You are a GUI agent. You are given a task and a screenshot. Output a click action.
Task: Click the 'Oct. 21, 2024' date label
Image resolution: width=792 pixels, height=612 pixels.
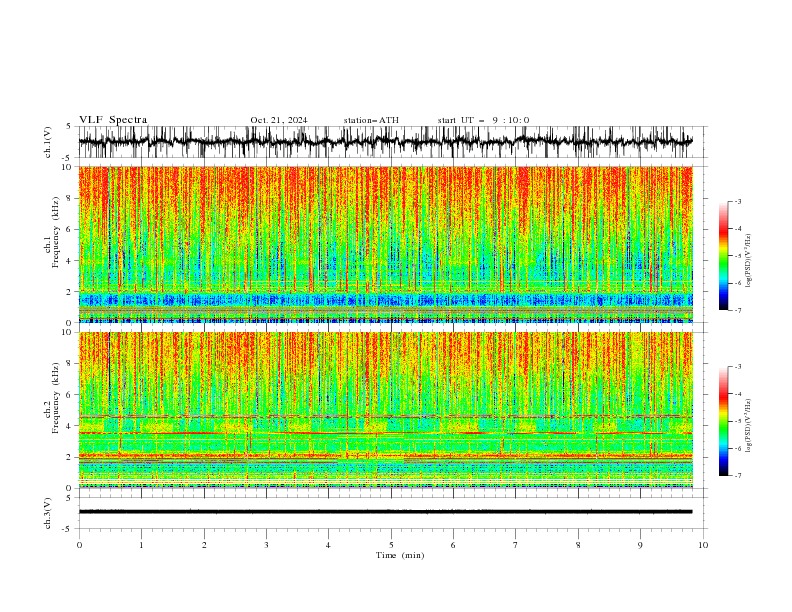click(x=279, y=120)
